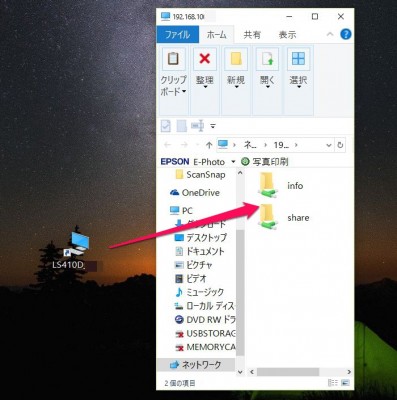Open the customize quick access toolbar arrow

pyautogui.click(x=213, y=126)
